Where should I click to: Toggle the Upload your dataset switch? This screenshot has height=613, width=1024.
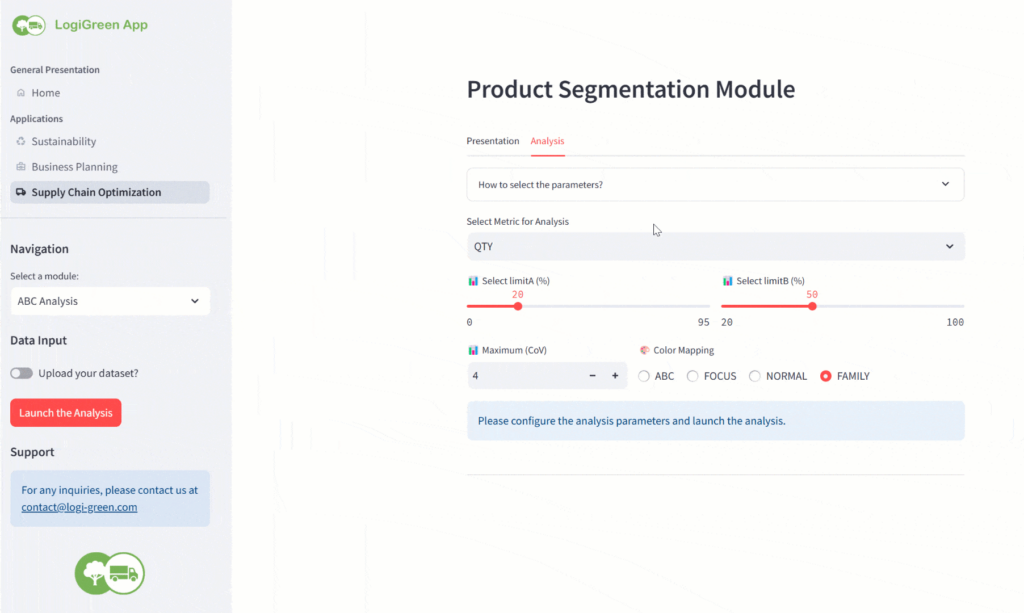point(21,373)
